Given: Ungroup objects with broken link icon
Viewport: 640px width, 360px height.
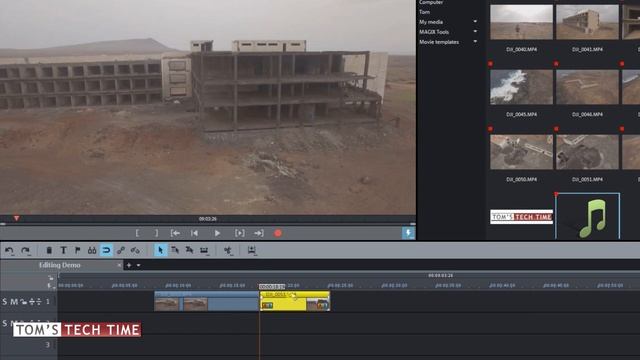Looking at the screenshot, I should click(x=135, y=250).
